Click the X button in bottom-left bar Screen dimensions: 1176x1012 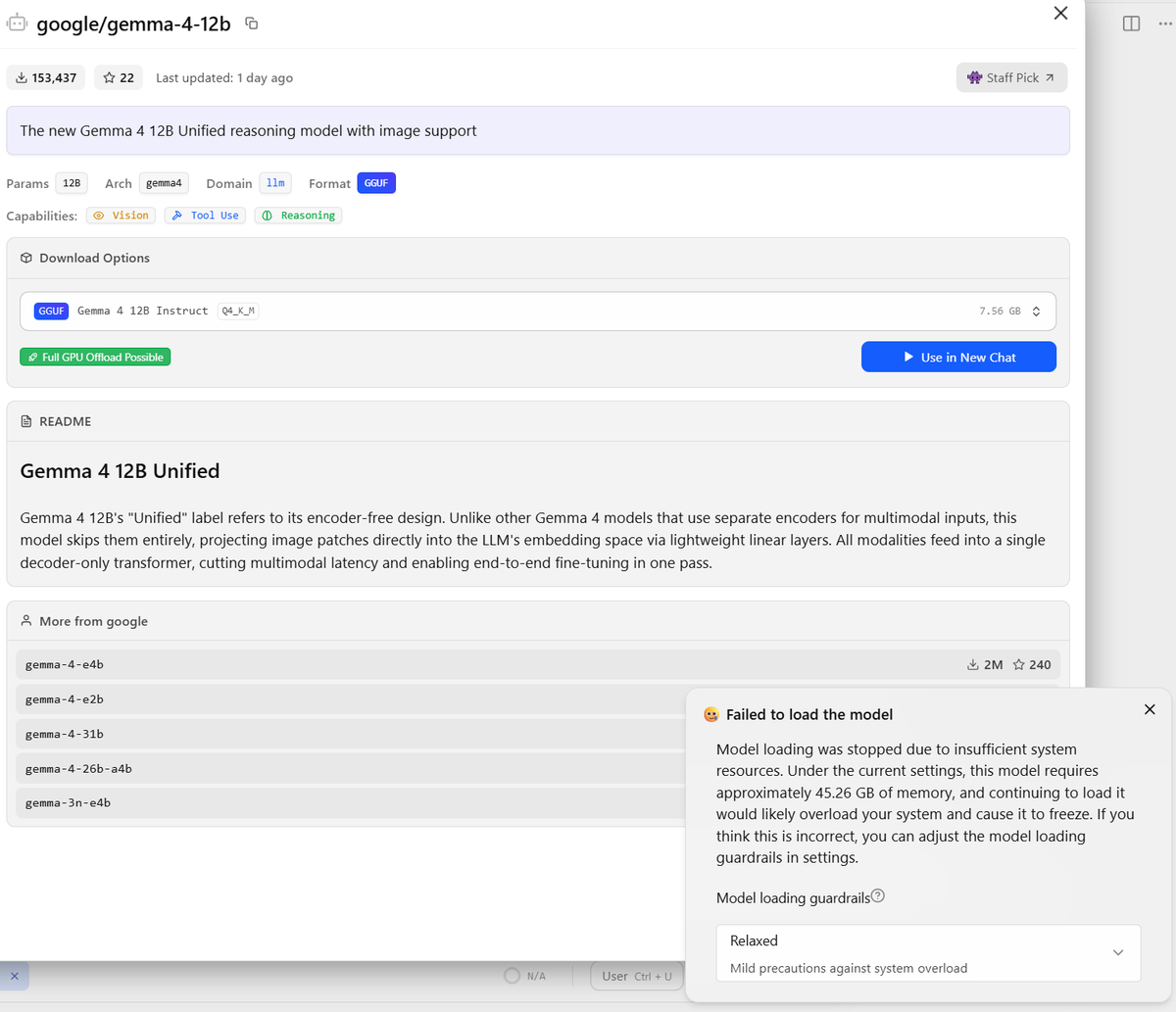(14, 976)
